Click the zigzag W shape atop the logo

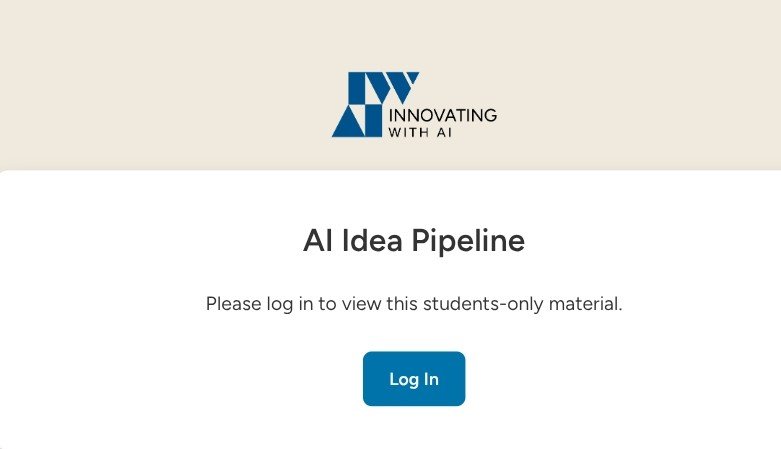pos(393,87)
